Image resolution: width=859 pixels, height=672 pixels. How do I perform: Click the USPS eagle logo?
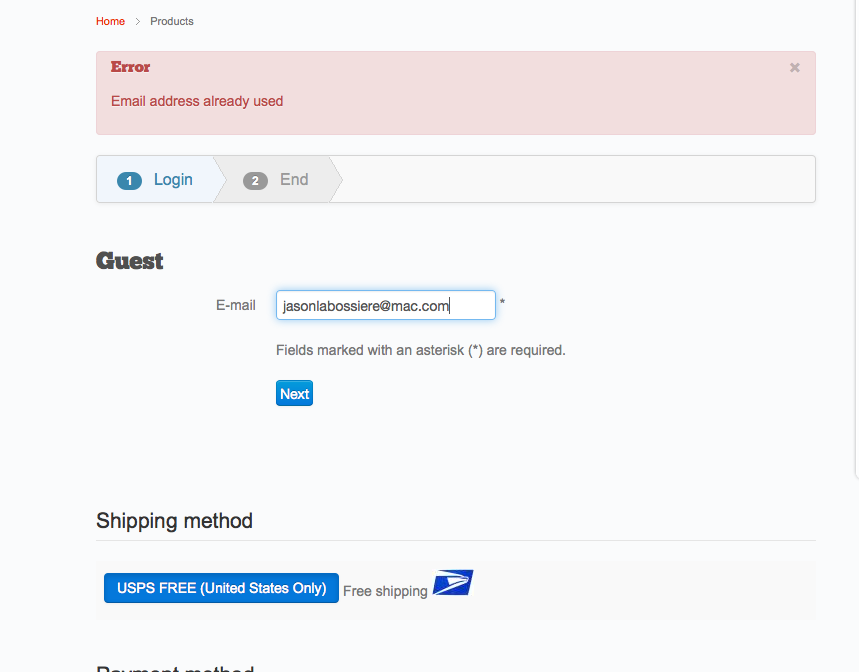point(453,583)
